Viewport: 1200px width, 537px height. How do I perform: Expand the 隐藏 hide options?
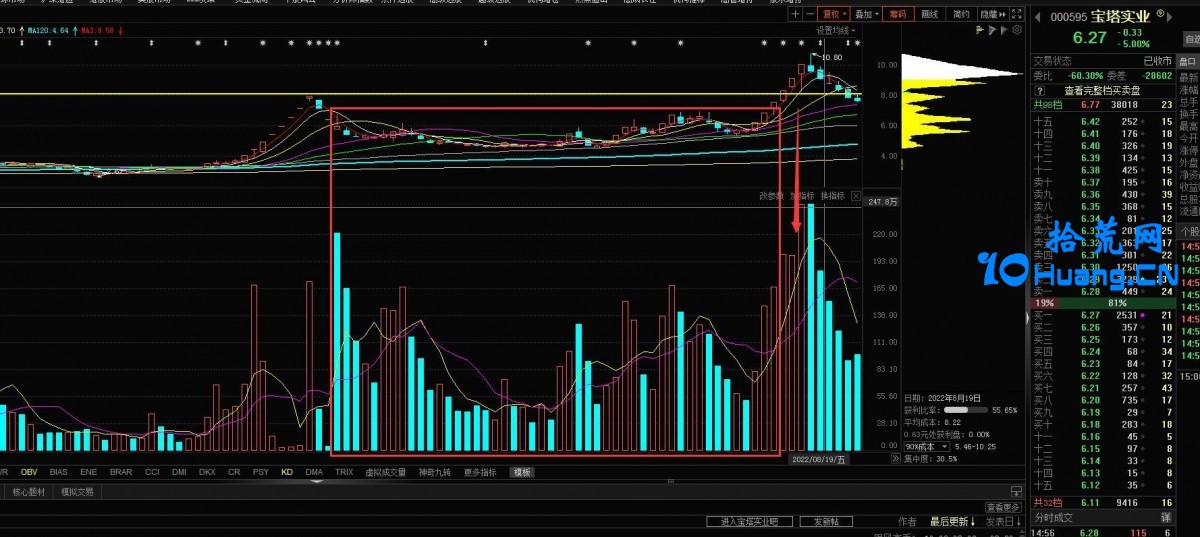click(993, 14)
